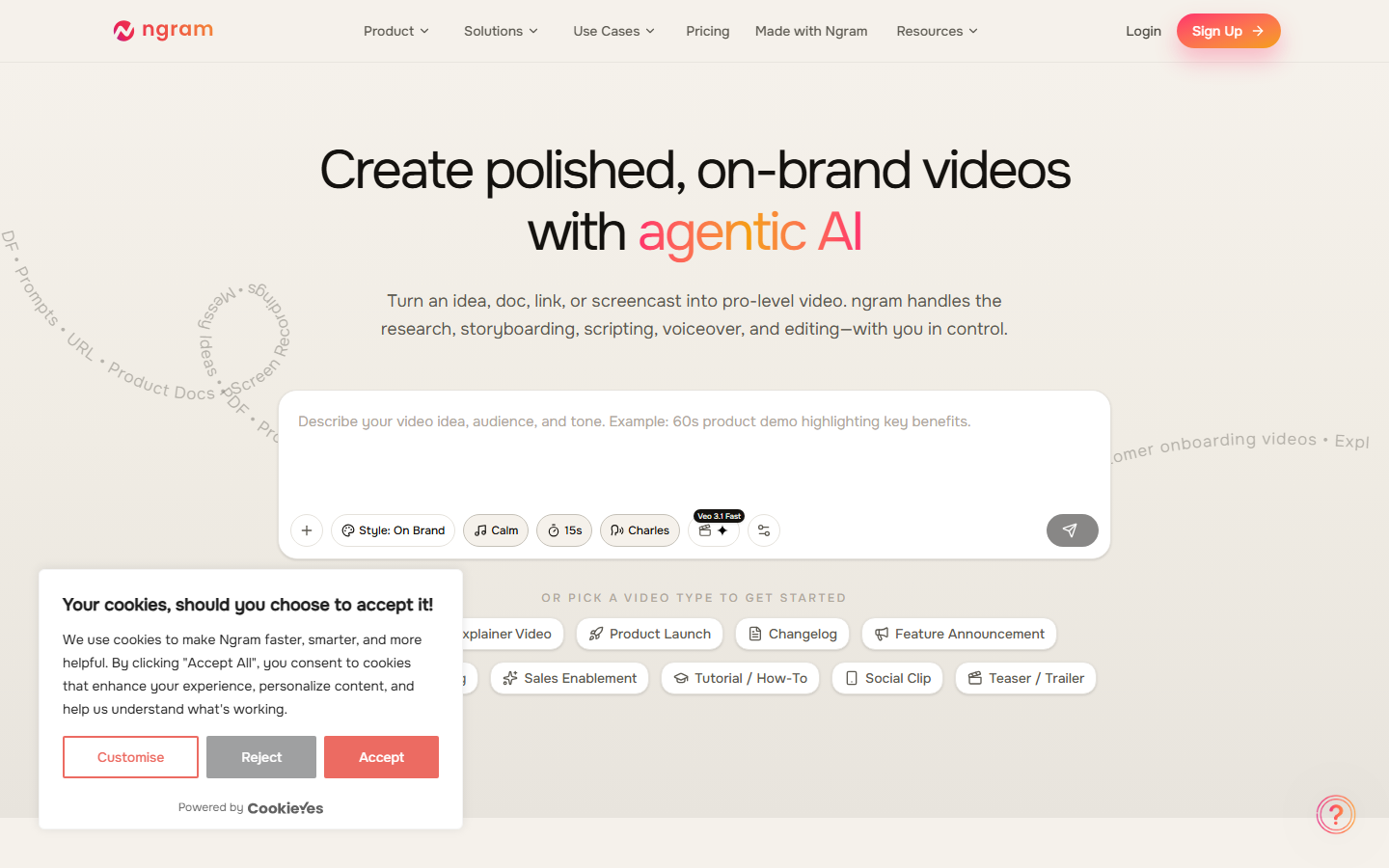The height and width of the screenshot is (868, 1389).
Task: Accept the cookies
Action: [381, 757]
